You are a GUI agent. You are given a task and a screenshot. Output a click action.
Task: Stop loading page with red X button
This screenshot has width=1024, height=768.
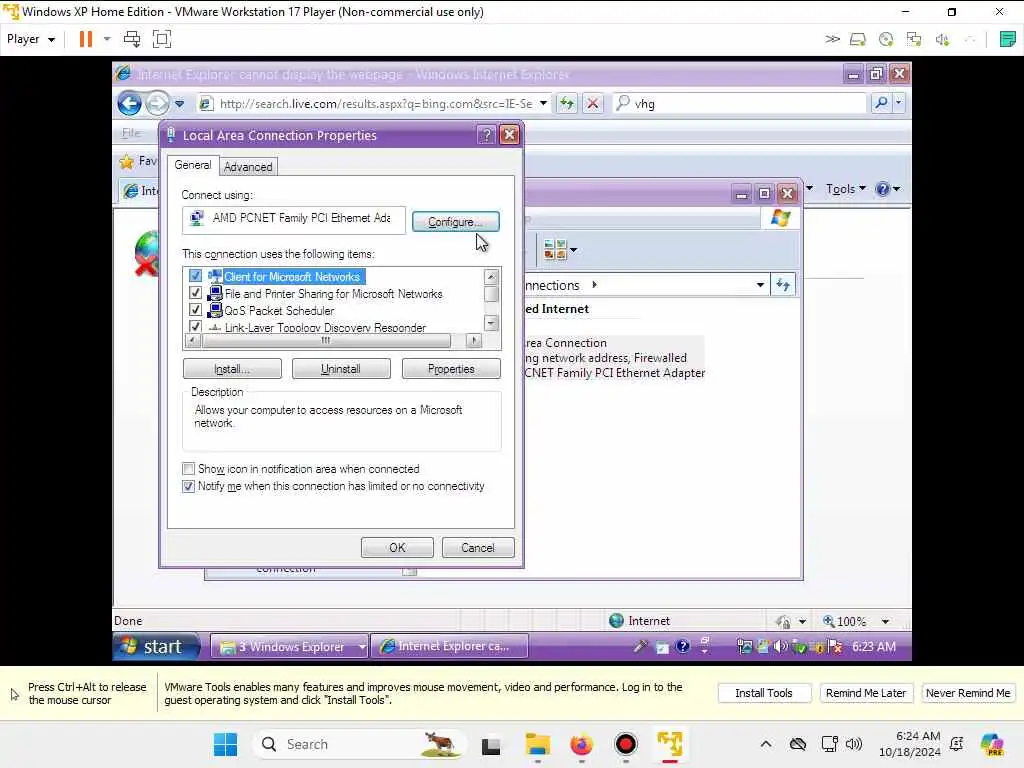pyautogui.click(x=592, y=103)
